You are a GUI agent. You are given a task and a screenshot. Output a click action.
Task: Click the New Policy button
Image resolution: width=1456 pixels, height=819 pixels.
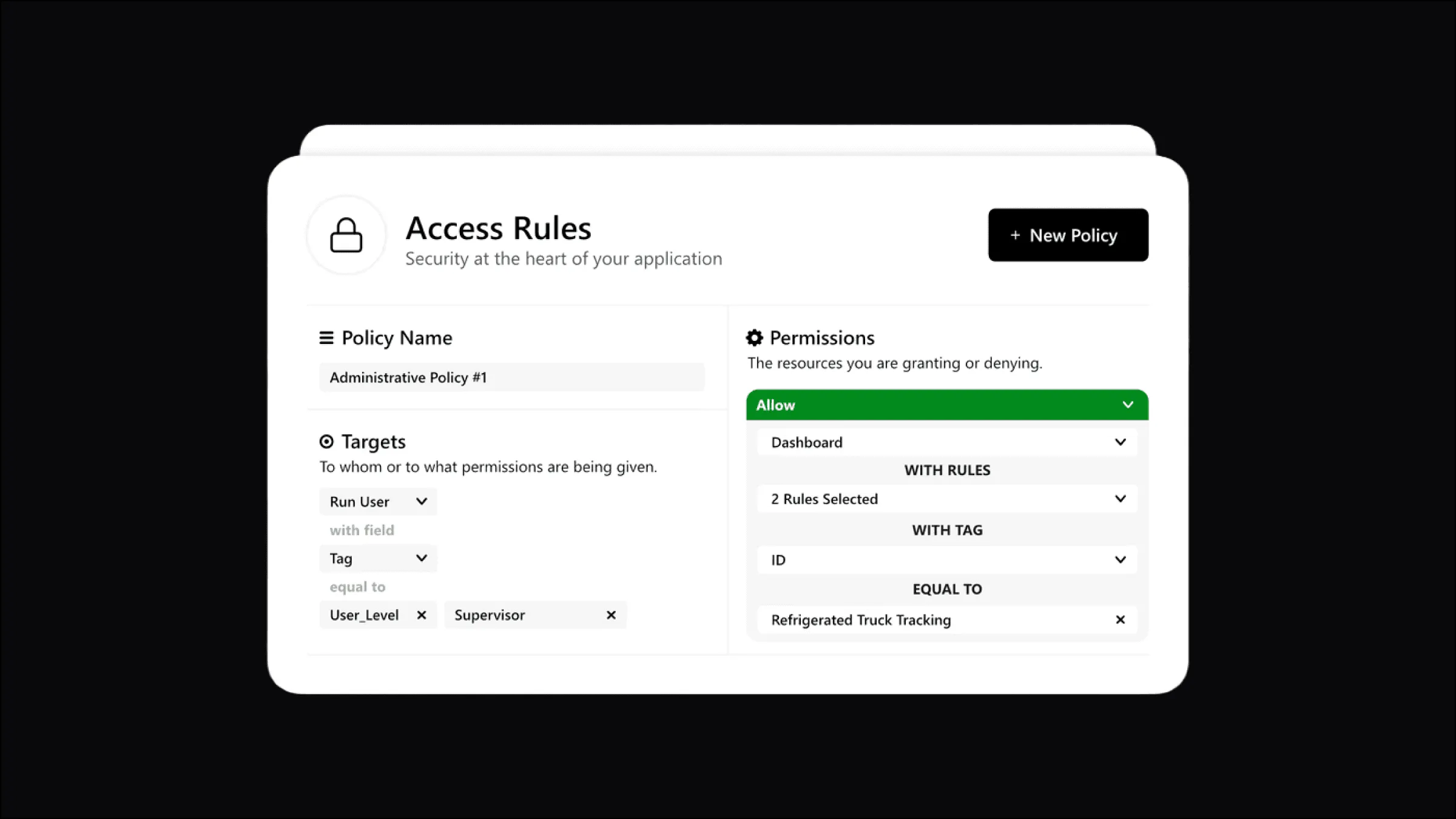pos(1068,235)
